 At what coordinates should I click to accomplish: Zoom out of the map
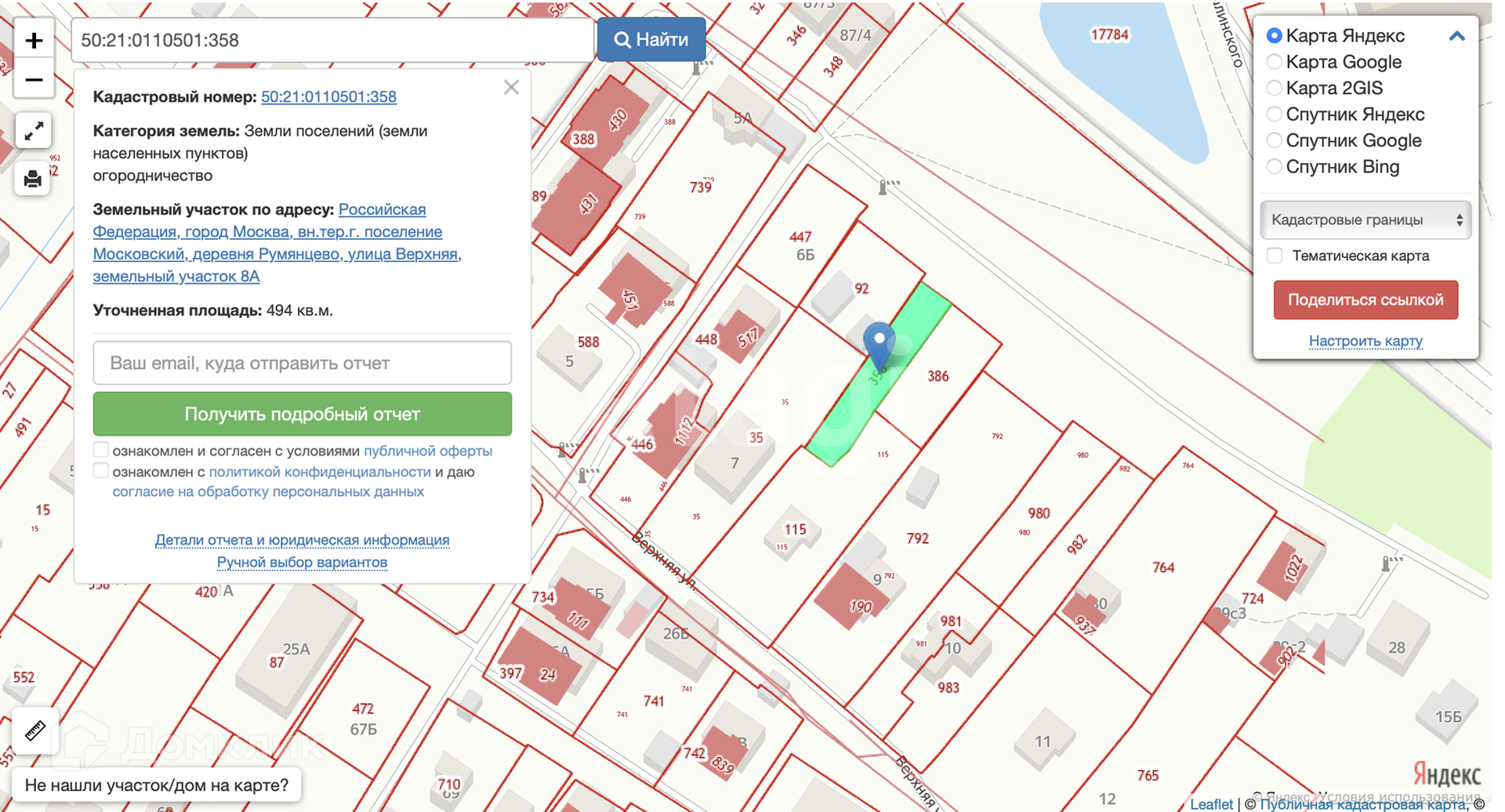tap(34, 80)
